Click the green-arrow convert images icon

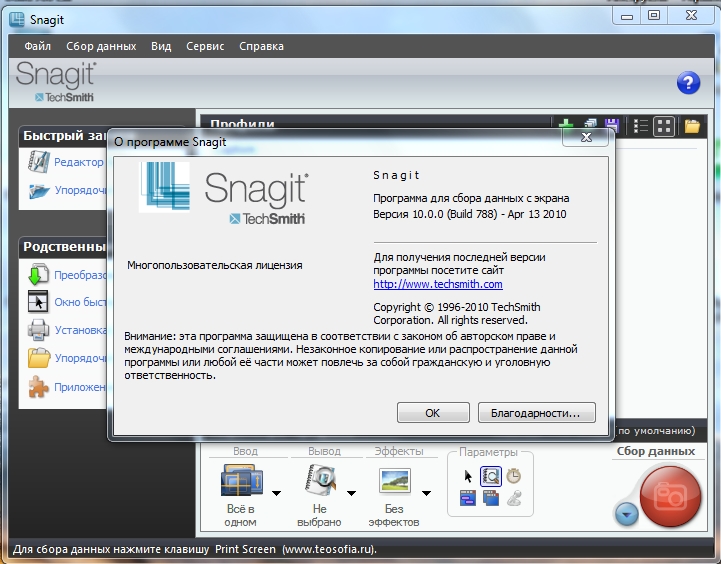coord(38,274)
